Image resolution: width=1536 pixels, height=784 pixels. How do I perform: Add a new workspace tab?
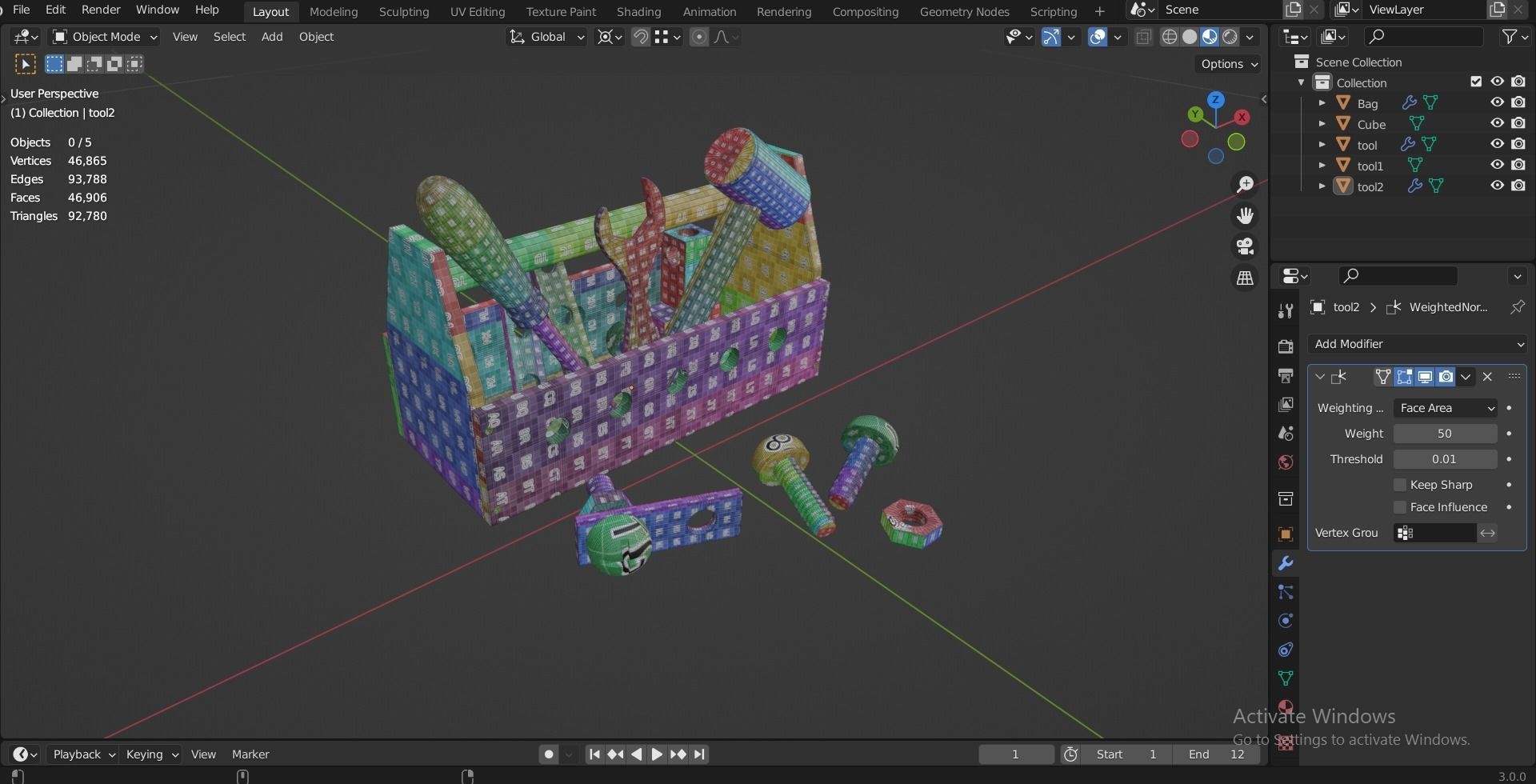[x=1100, y=11]
